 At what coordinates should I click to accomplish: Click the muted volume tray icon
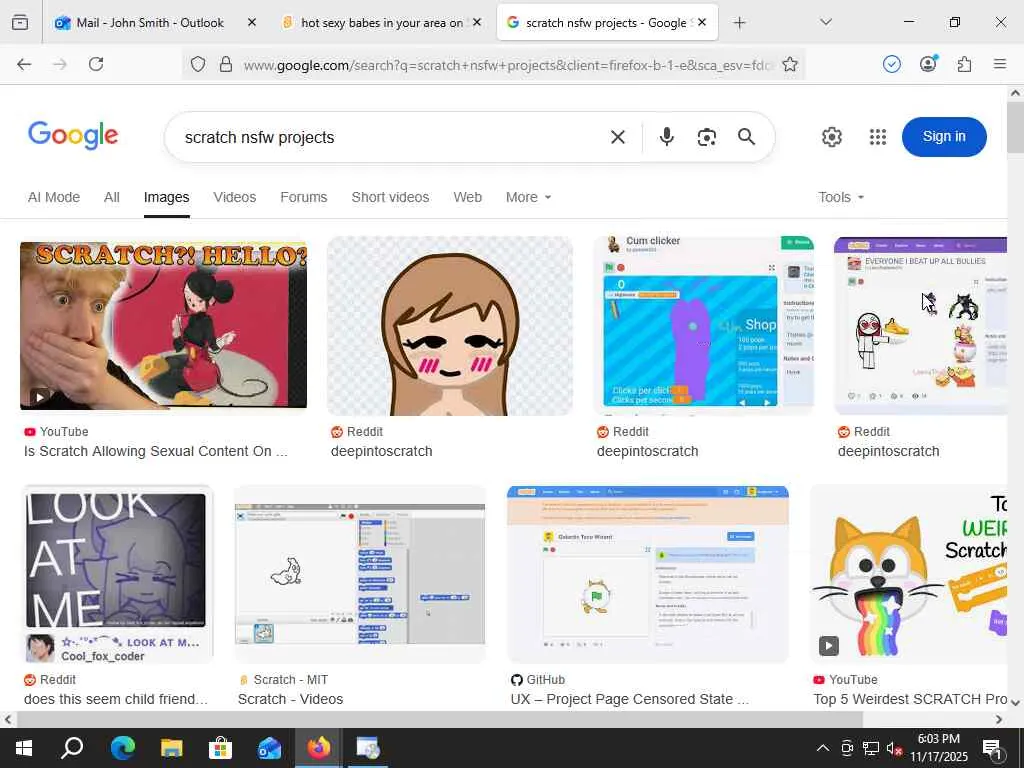coord(893,748)
